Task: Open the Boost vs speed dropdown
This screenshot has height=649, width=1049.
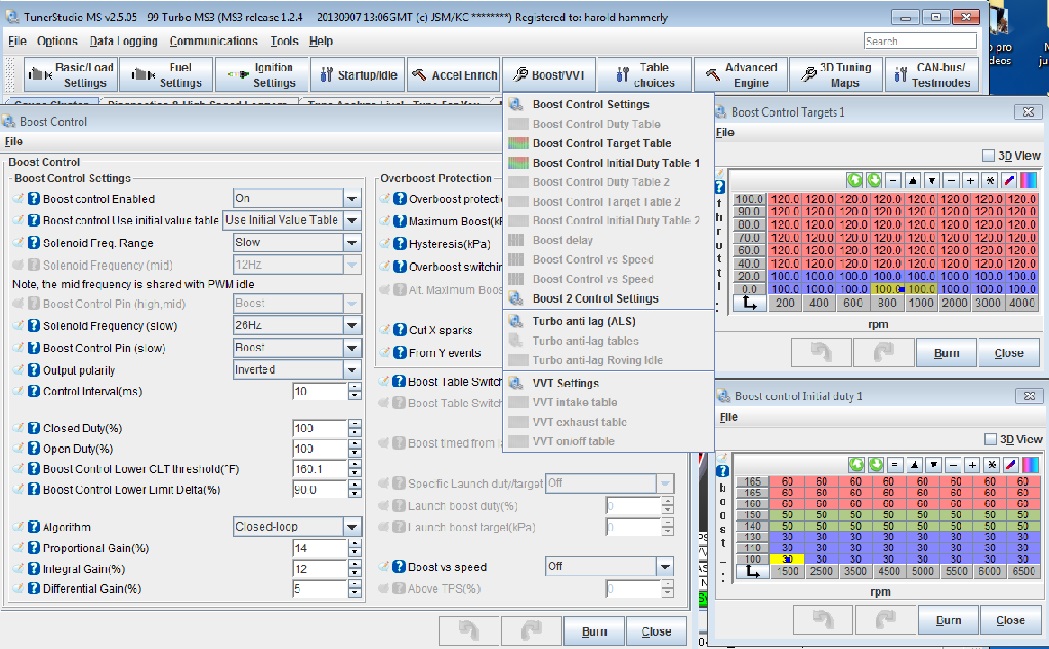Action: (663, 567)
